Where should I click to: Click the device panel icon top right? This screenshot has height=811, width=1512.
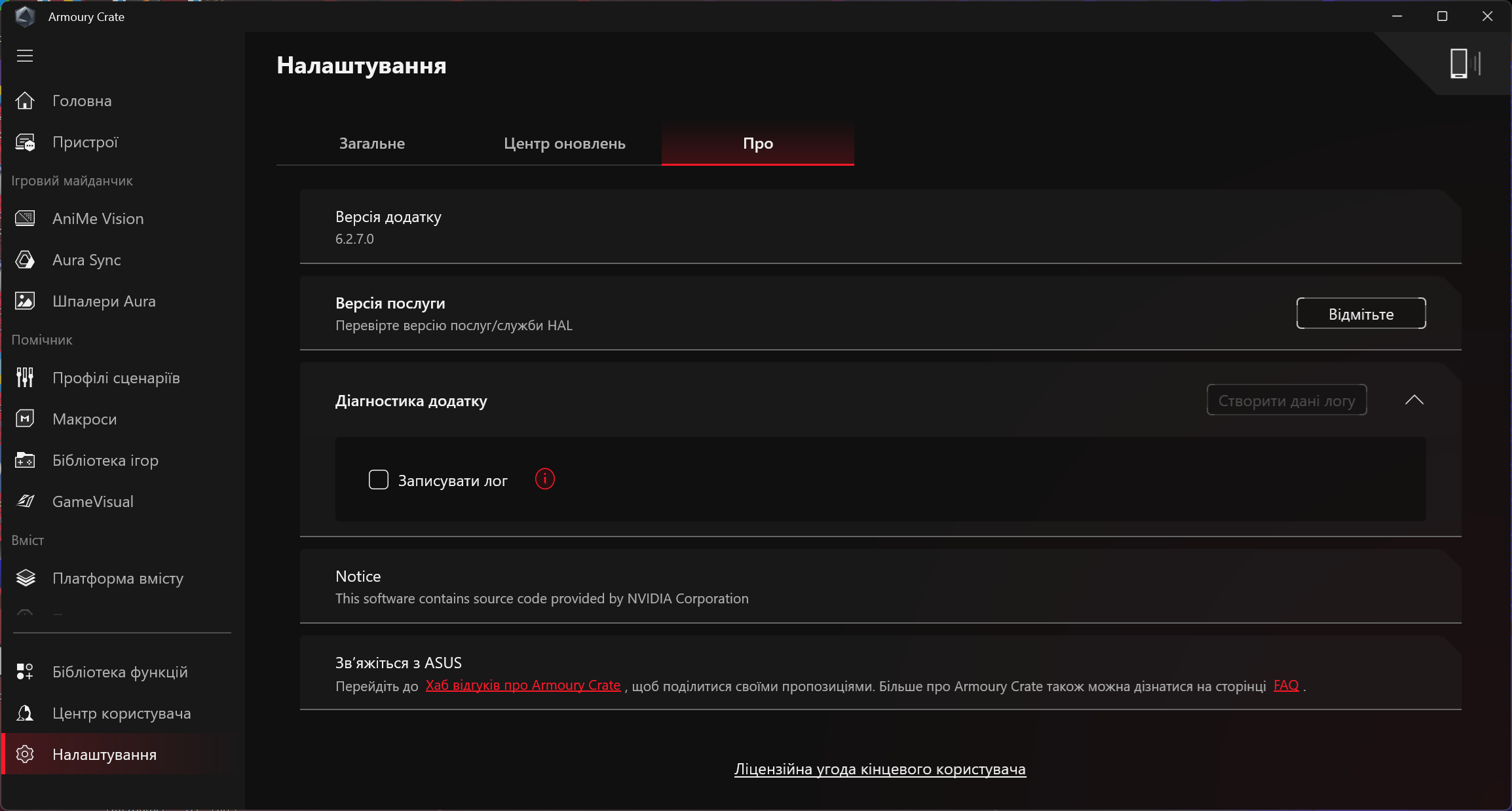(1464, 64)
